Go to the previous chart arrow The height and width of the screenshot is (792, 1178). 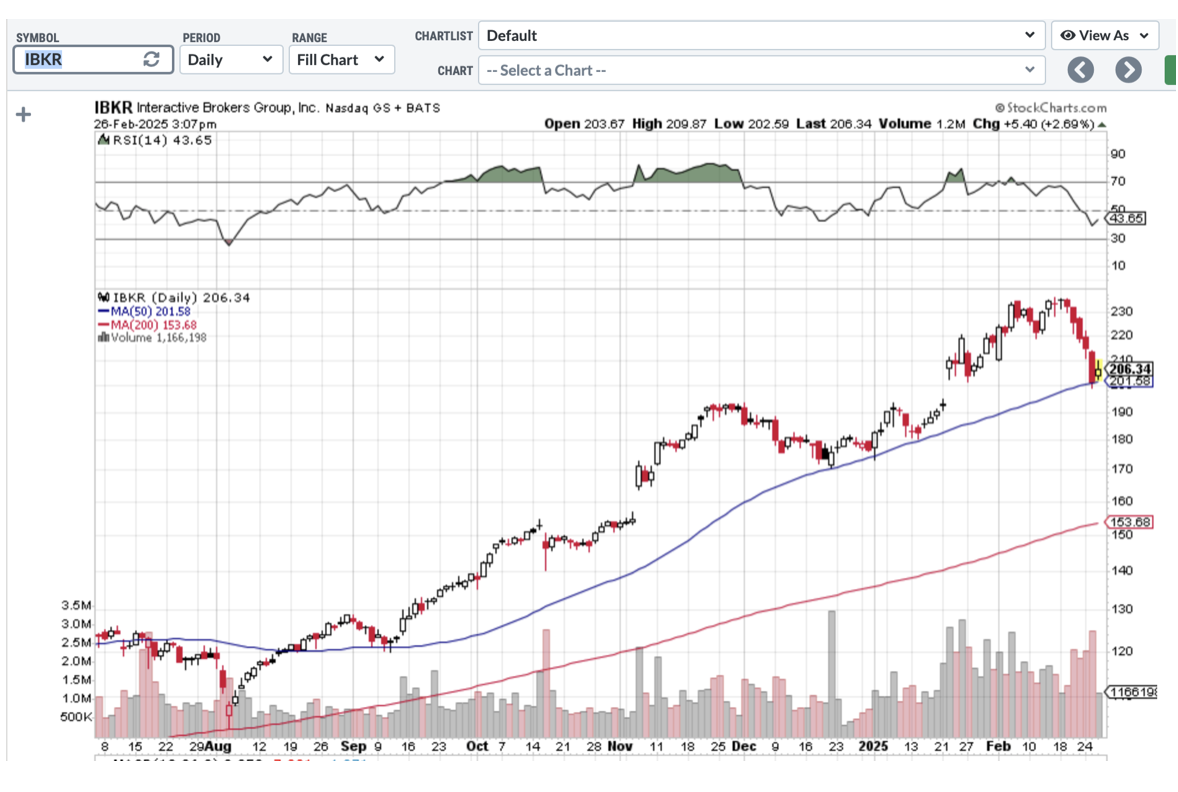point(1080,70)
